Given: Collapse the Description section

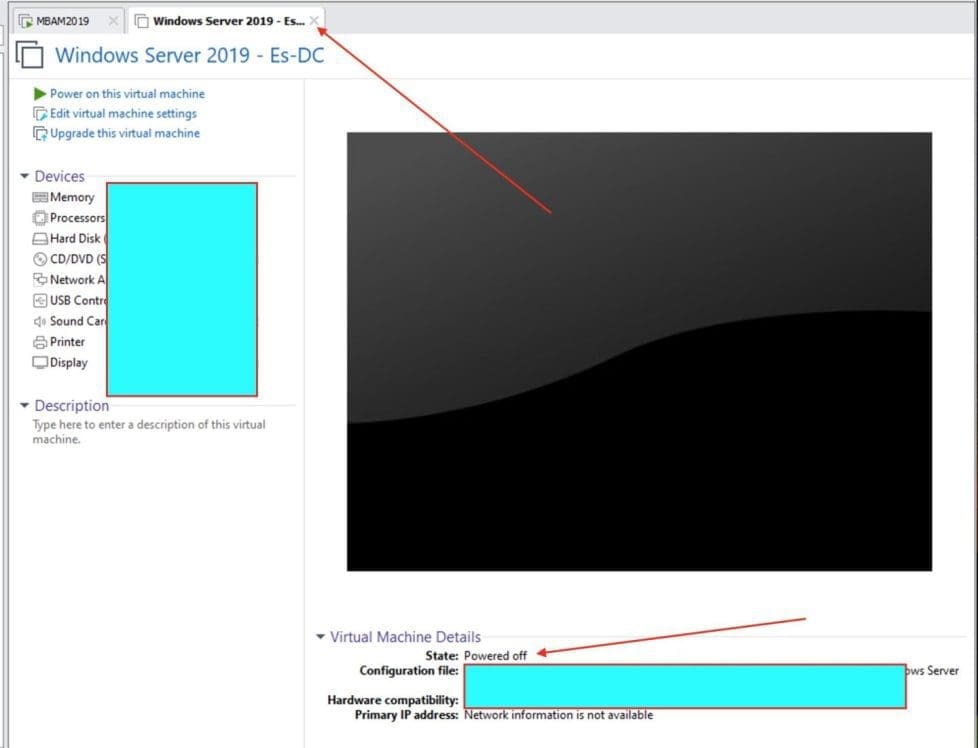Looking at the screenshot, I should pyautogui.click(x=25, y=406).
